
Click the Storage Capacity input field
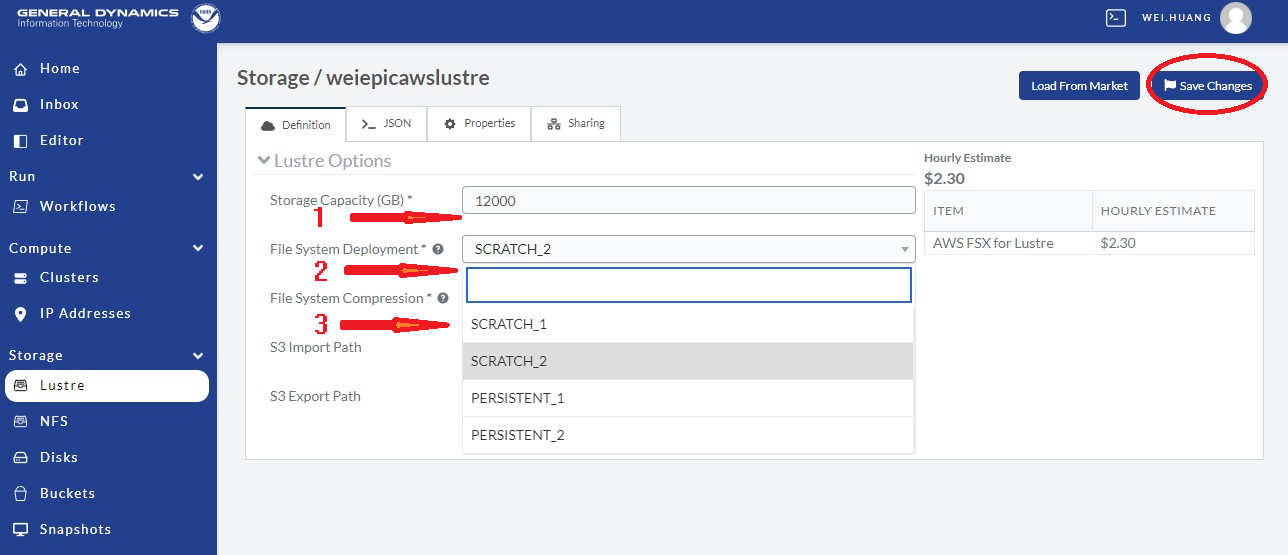click(689, 200)
